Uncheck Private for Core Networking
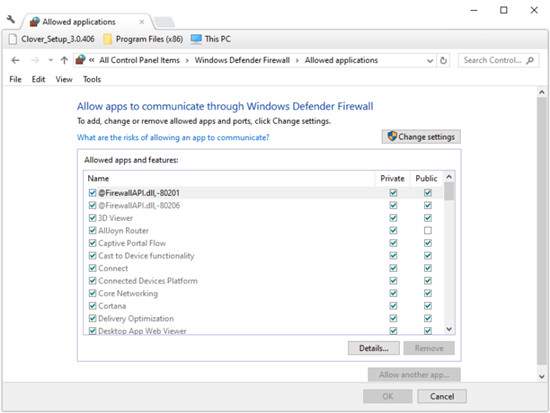This screenshot has width=550, height=413. pos(393,293)
